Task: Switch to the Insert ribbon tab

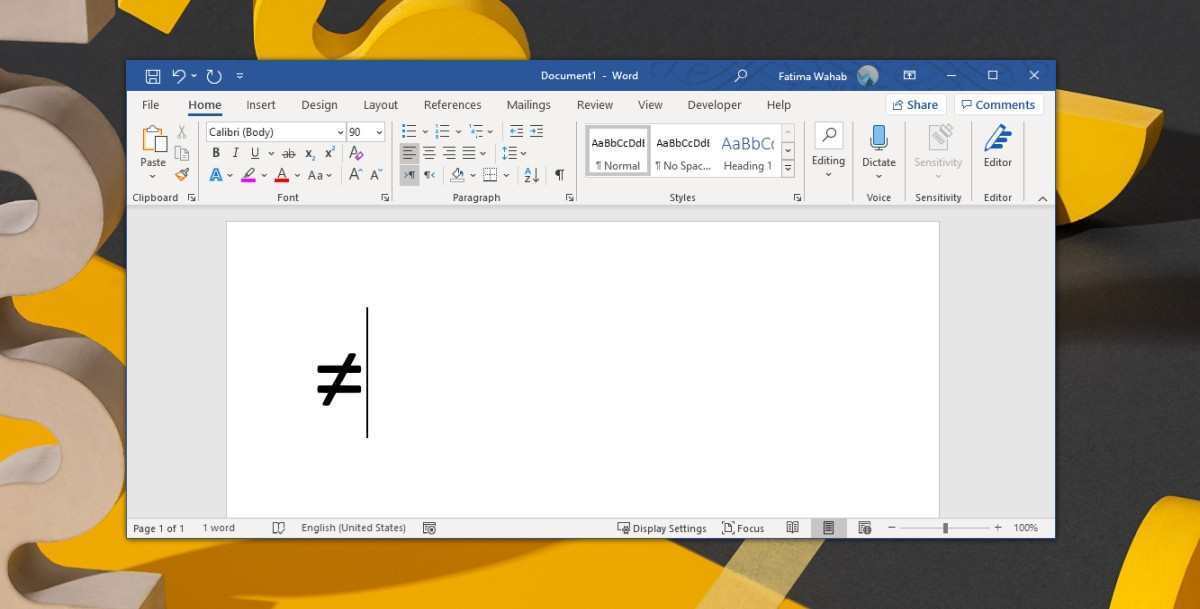Action: (261, 105)
